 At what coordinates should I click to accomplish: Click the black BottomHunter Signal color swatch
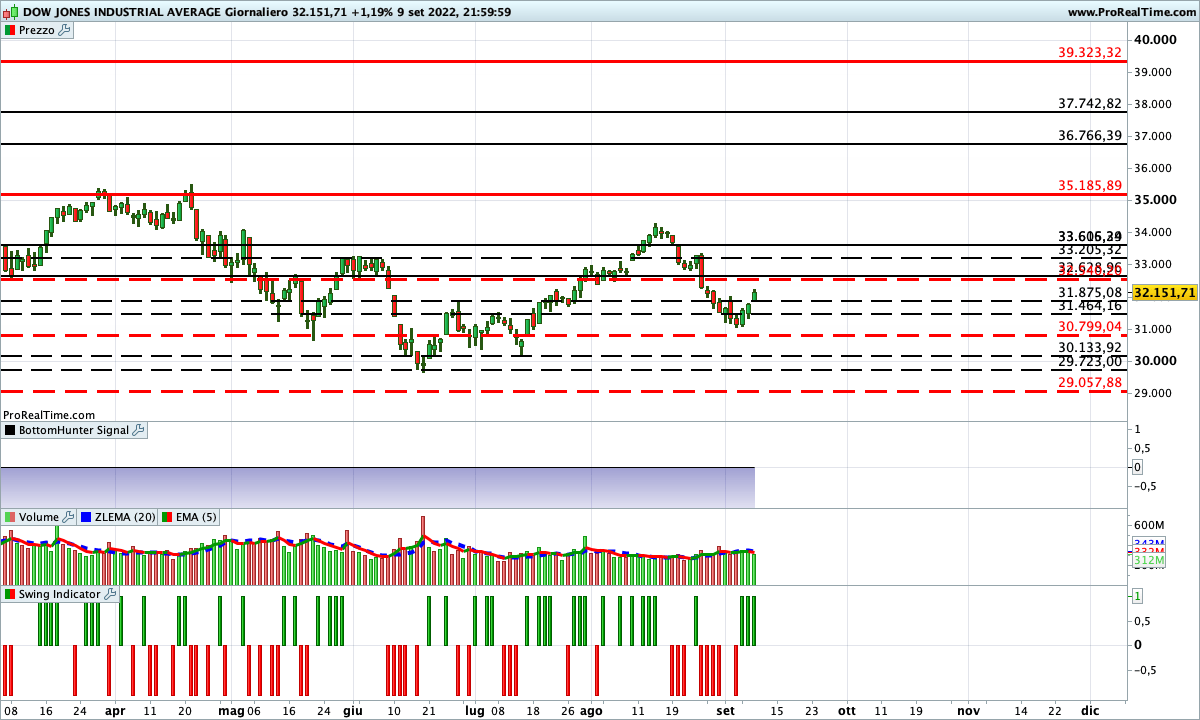[8, 430]
